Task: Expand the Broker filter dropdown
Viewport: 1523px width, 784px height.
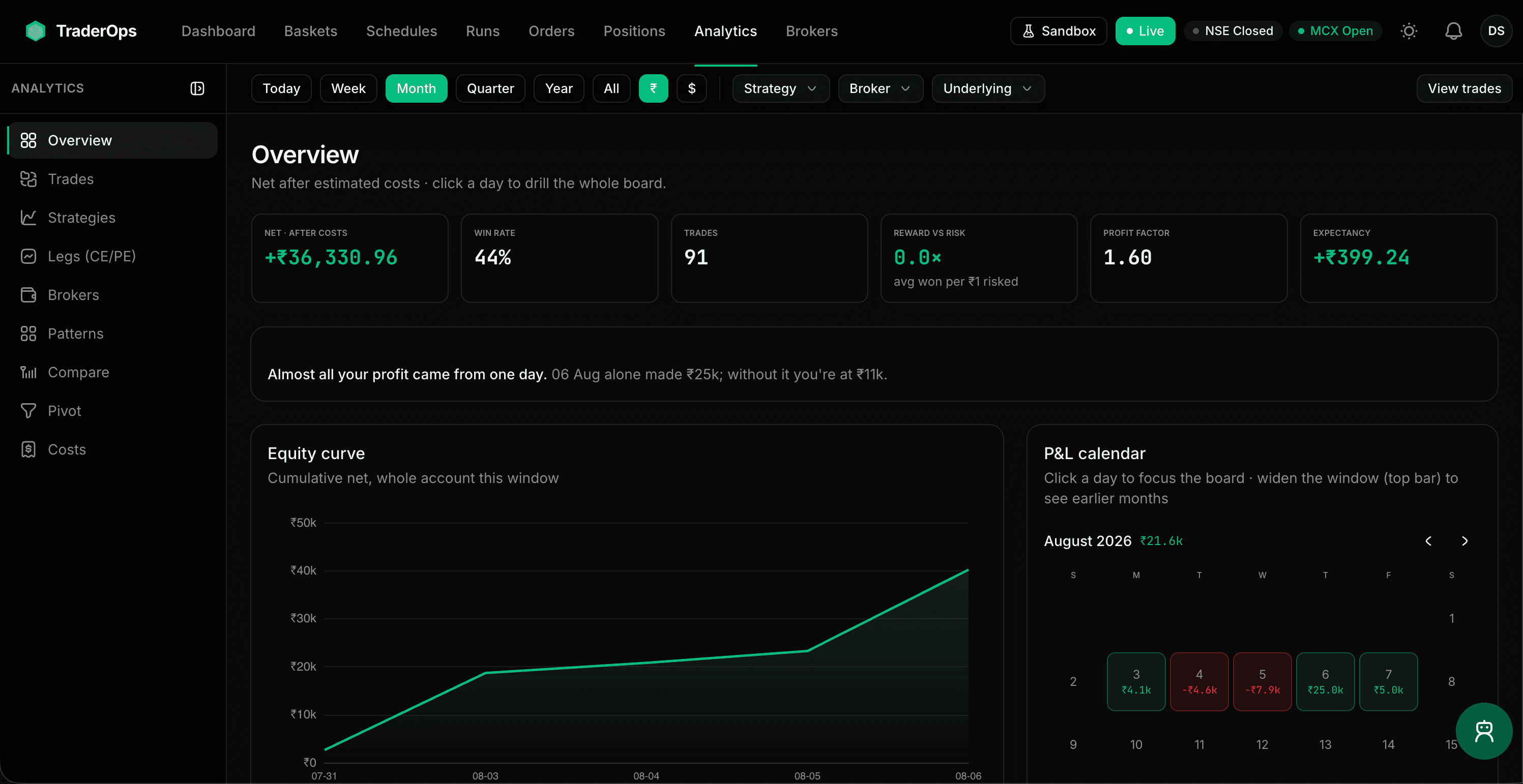Action: pyautogui.click(x=881, y=88)
